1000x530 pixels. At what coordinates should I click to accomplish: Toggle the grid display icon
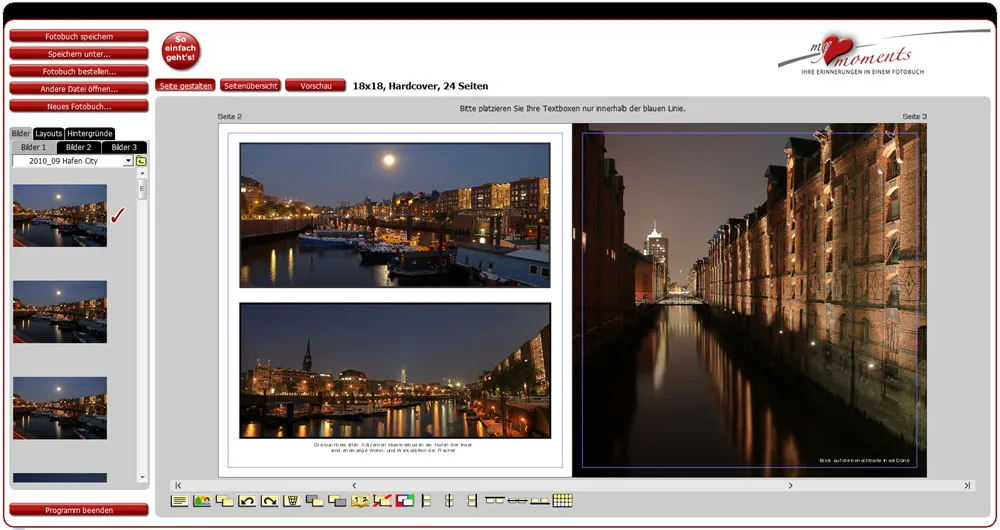(x=562, y=501)
